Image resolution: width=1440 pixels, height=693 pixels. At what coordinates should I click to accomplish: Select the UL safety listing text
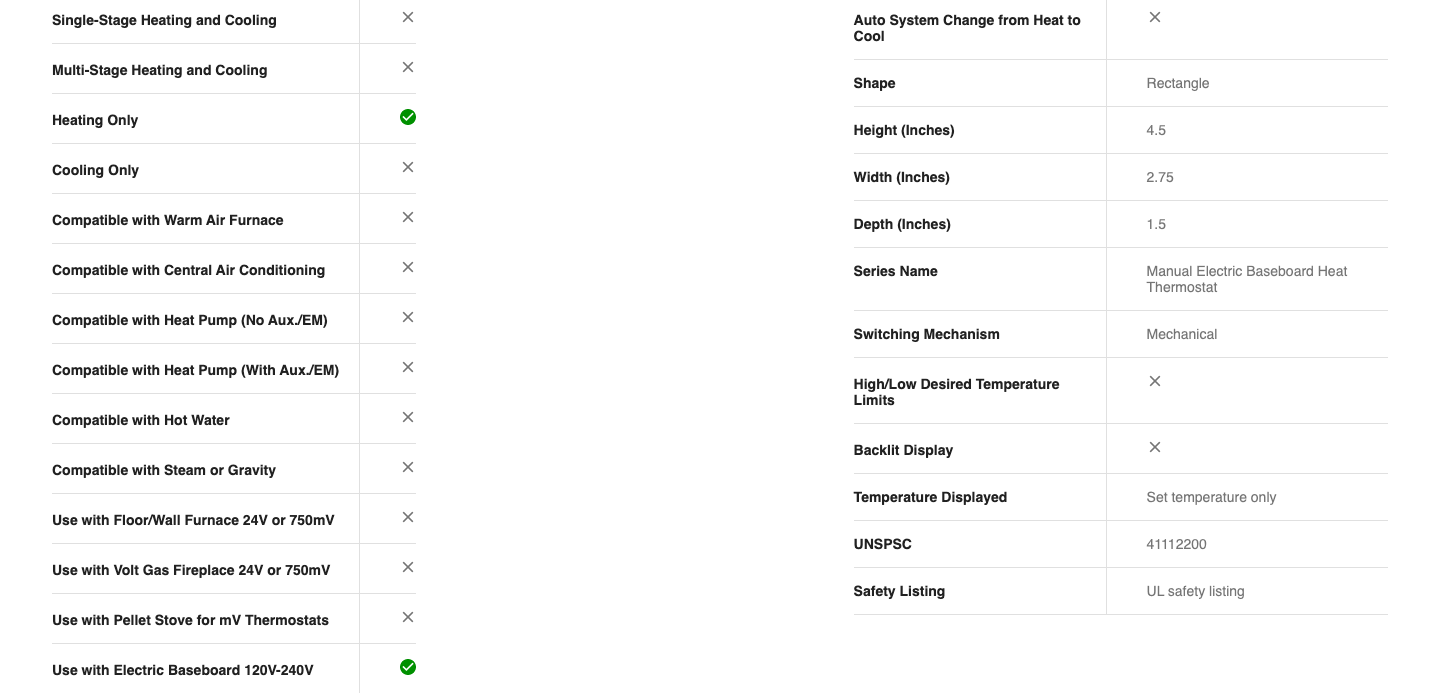pyautogui.click(x=1195, y=591)
